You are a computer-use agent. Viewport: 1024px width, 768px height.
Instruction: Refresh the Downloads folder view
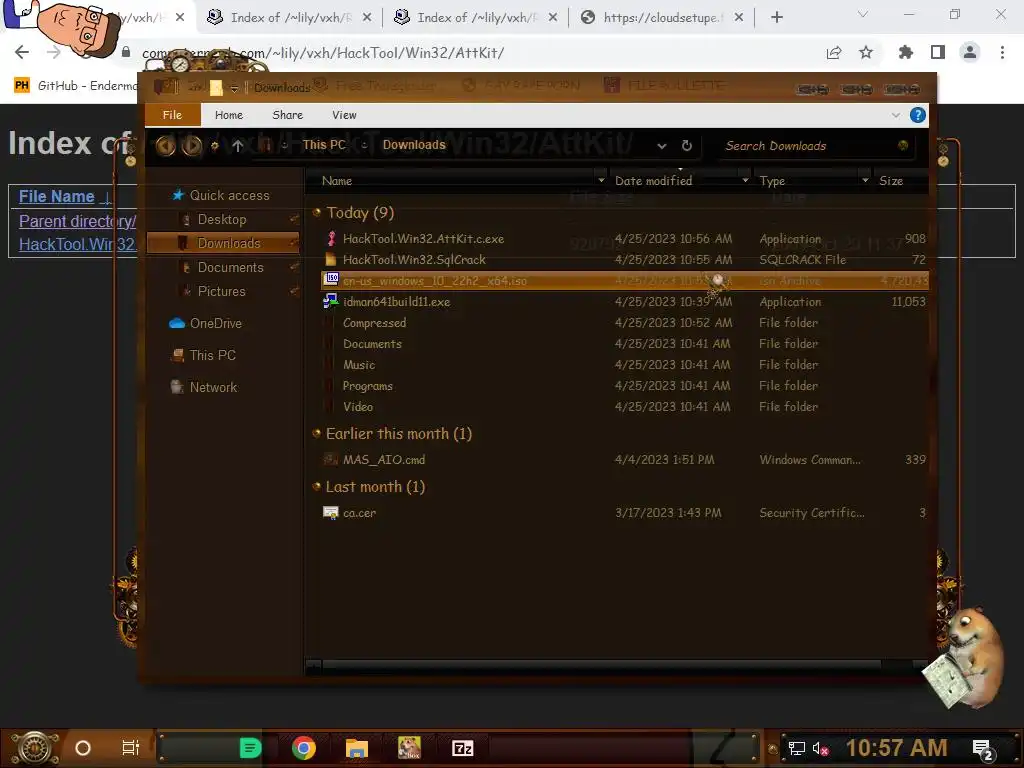[686, 146]
